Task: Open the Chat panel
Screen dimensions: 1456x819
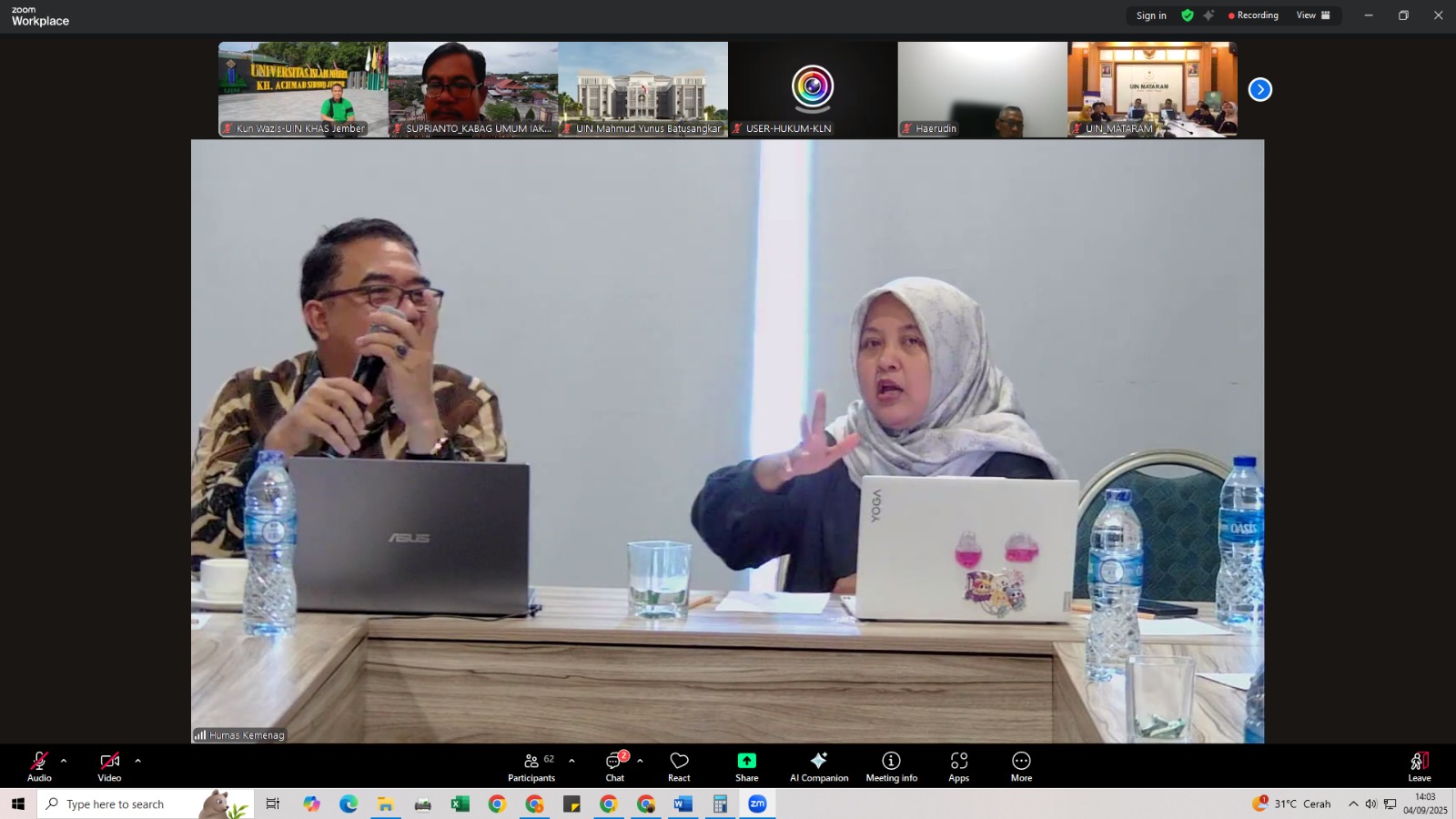Action: click(615, 765)
